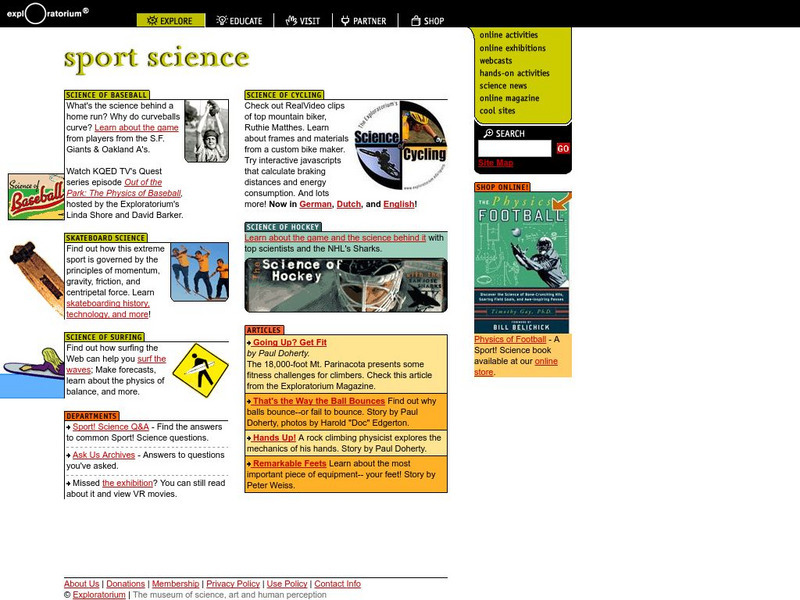Open the Remarkable Feets article
The width and height of the screenshot is (800, 600).
[x=289, y=463]
